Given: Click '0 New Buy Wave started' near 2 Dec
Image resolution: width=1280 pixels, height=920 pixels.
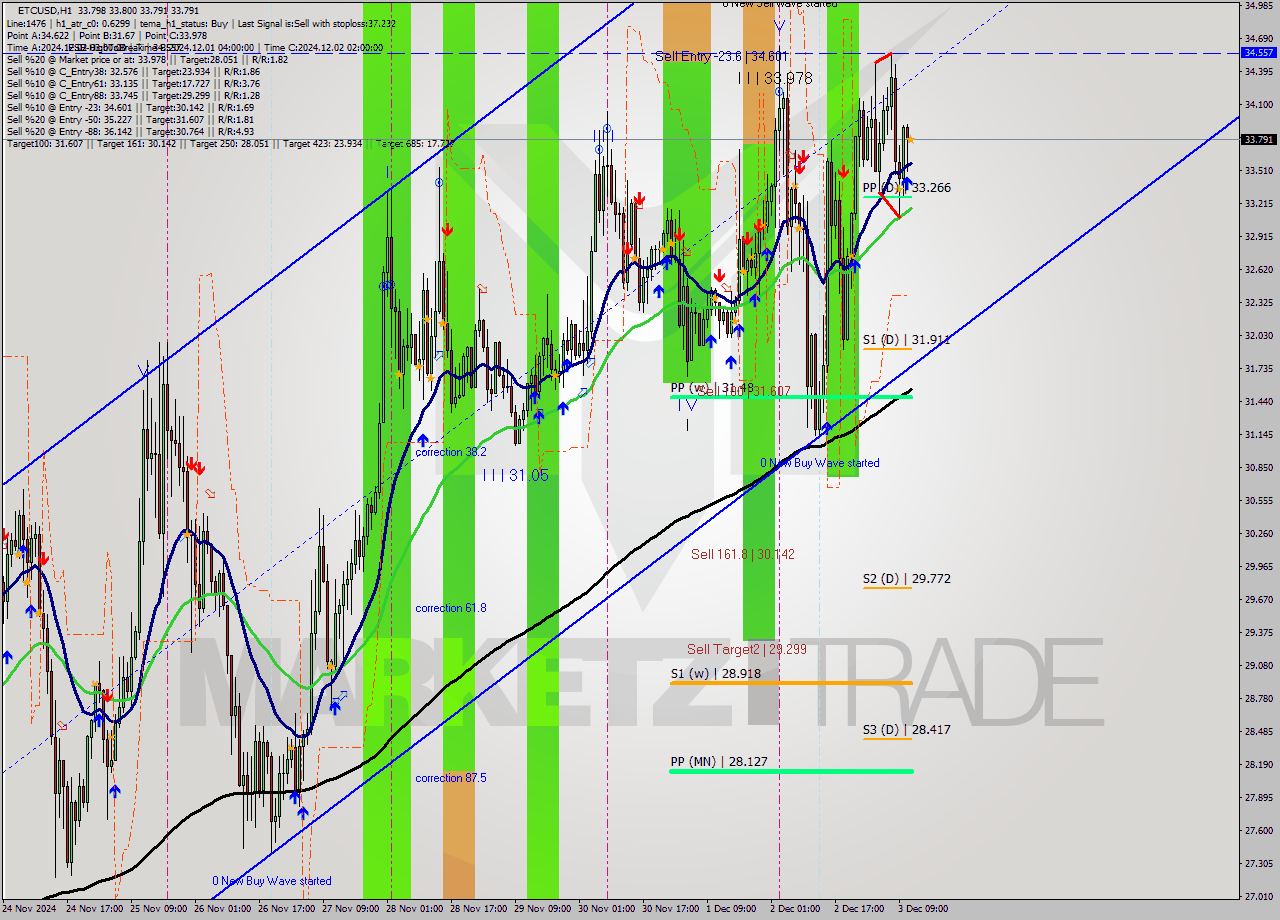Looking at the screenshot, I should (x=820, y=463).
